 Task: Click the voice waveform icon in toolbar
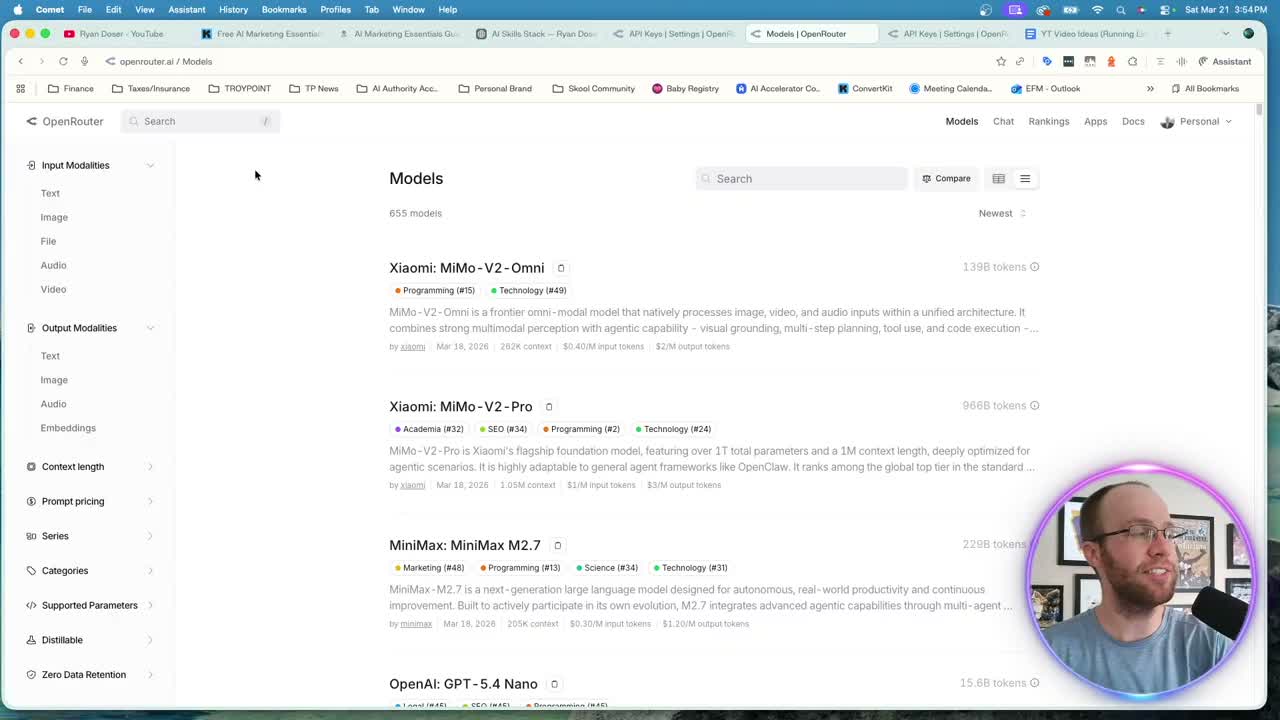(x=1182, y=61)
